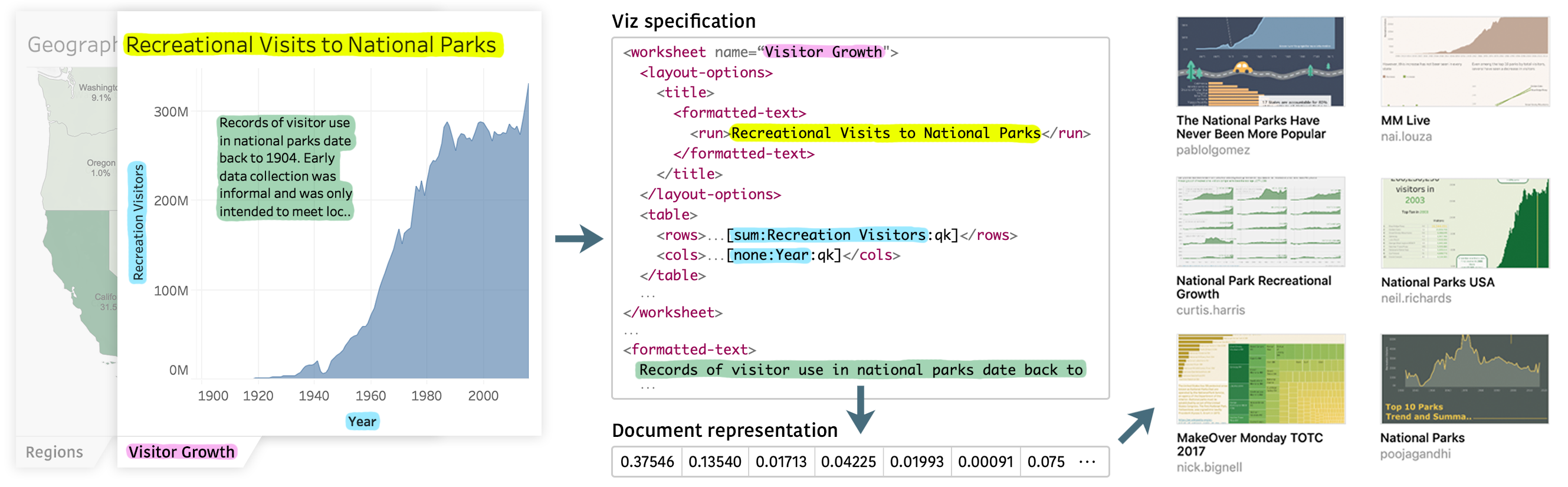Open the Top 10 Parks thumbnail image
Image resolution: width=1568 pixels, height=487 pixels.
pos(1464,378)
